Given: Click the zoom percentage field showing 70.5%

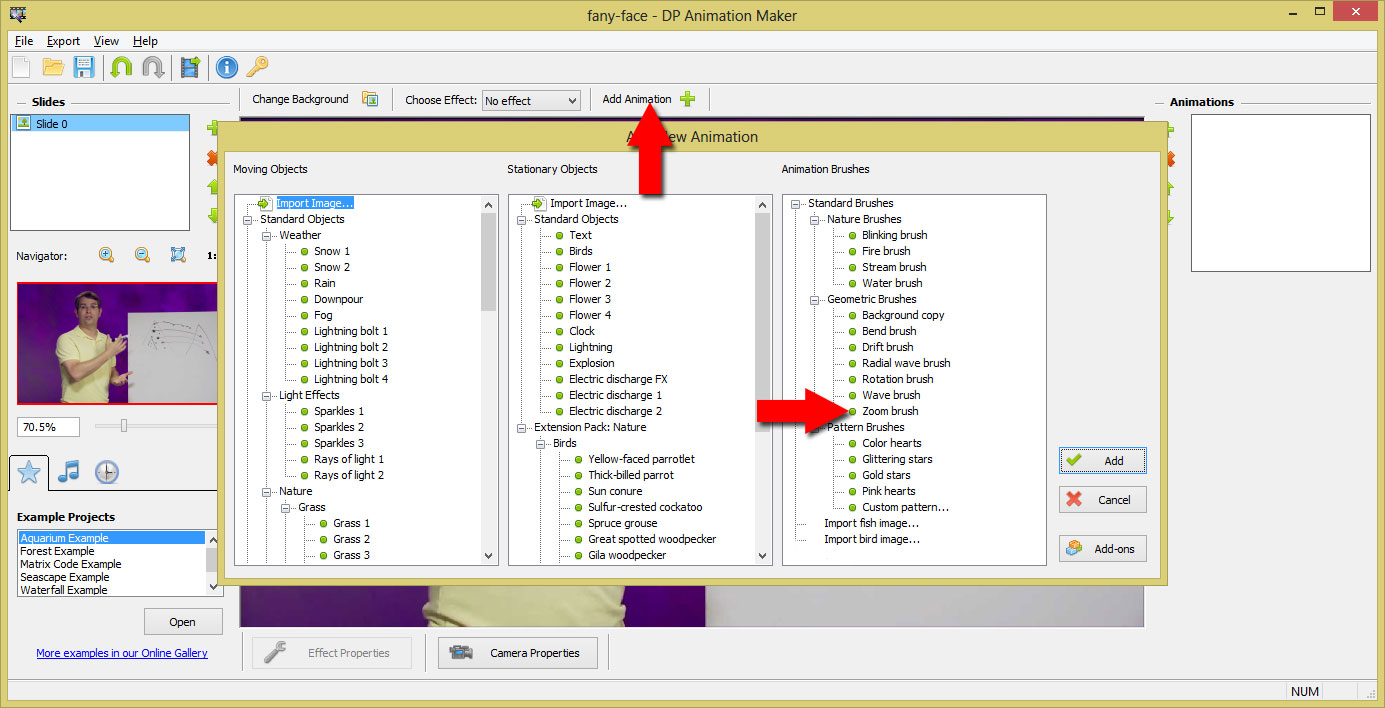Looking at the screenshot, I should (x=49, y=426).
